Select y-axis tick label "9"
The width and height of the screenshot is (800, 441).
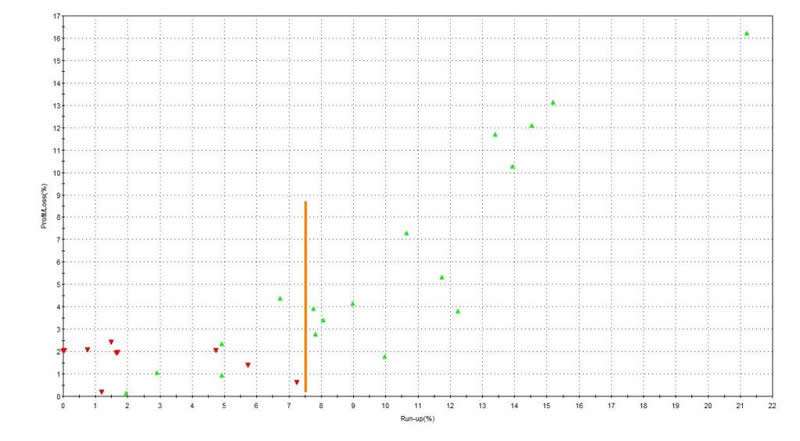58,195
